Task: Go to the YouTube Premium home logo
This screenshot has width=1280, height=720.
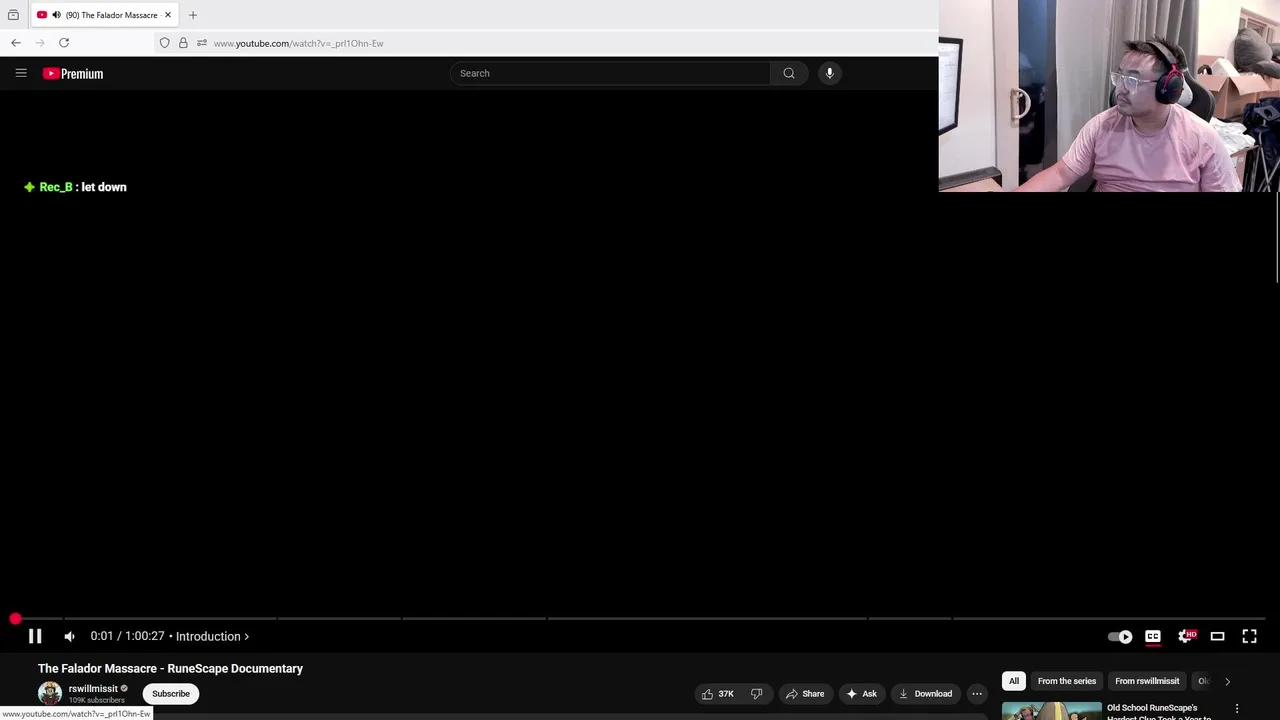Action: pos(73,73)
